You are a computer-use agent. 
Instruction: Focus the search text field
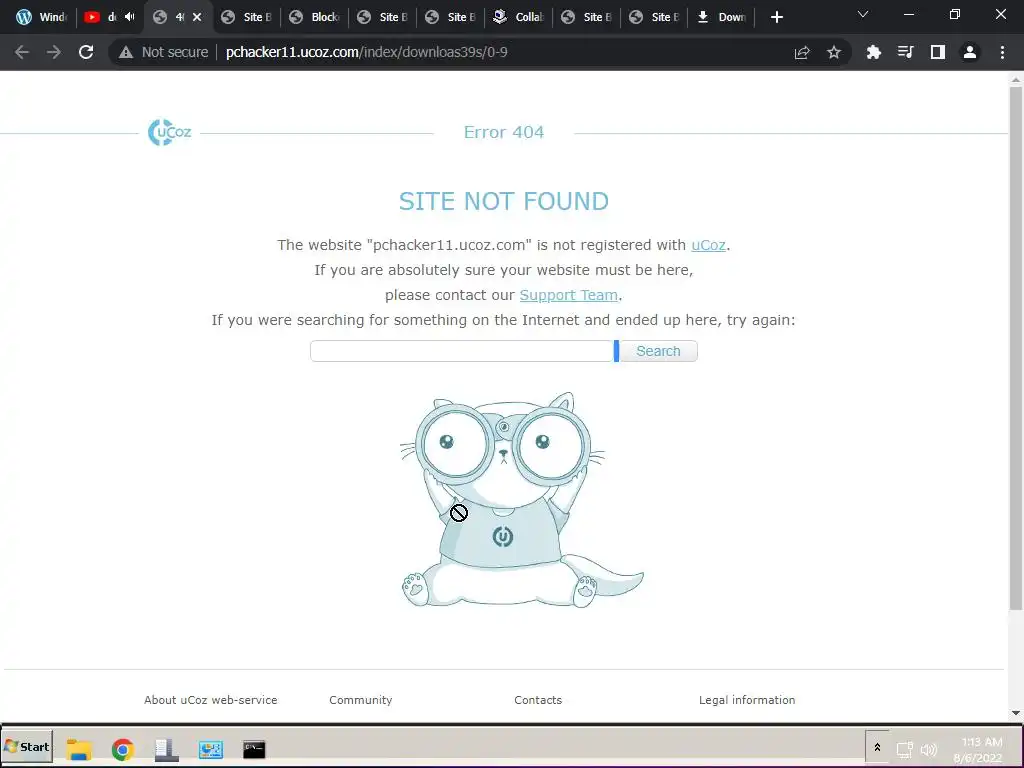click(462, 351)
